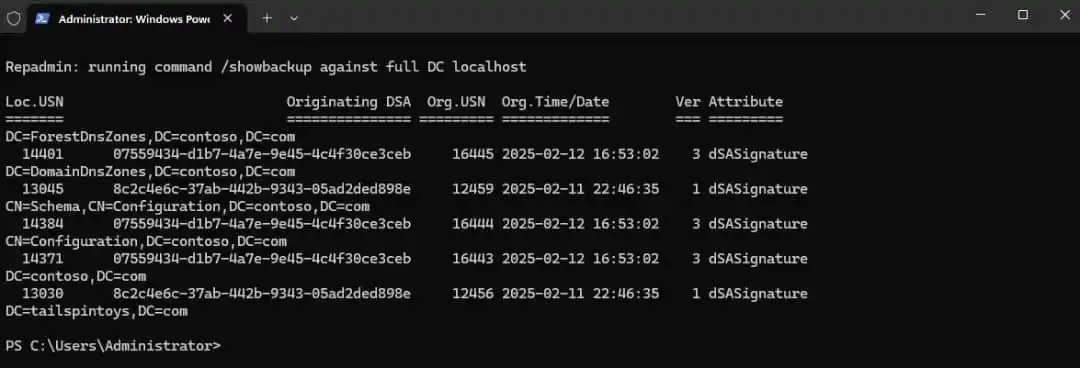Click the PowerShell icon on the tab
The width and height of the screenshot is (1080, 368).
pyautogui.click(x=42, y=19)
